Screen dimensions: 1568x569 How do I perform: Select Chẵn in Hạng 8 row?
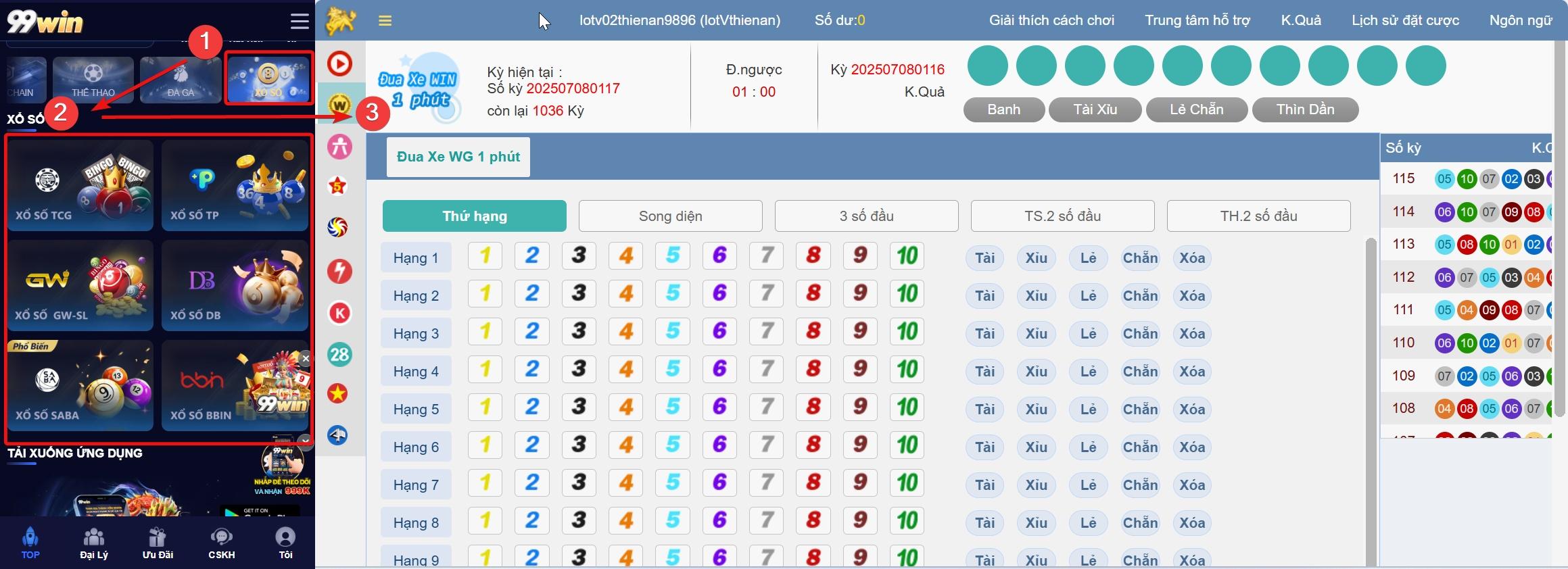[1141, 523]
